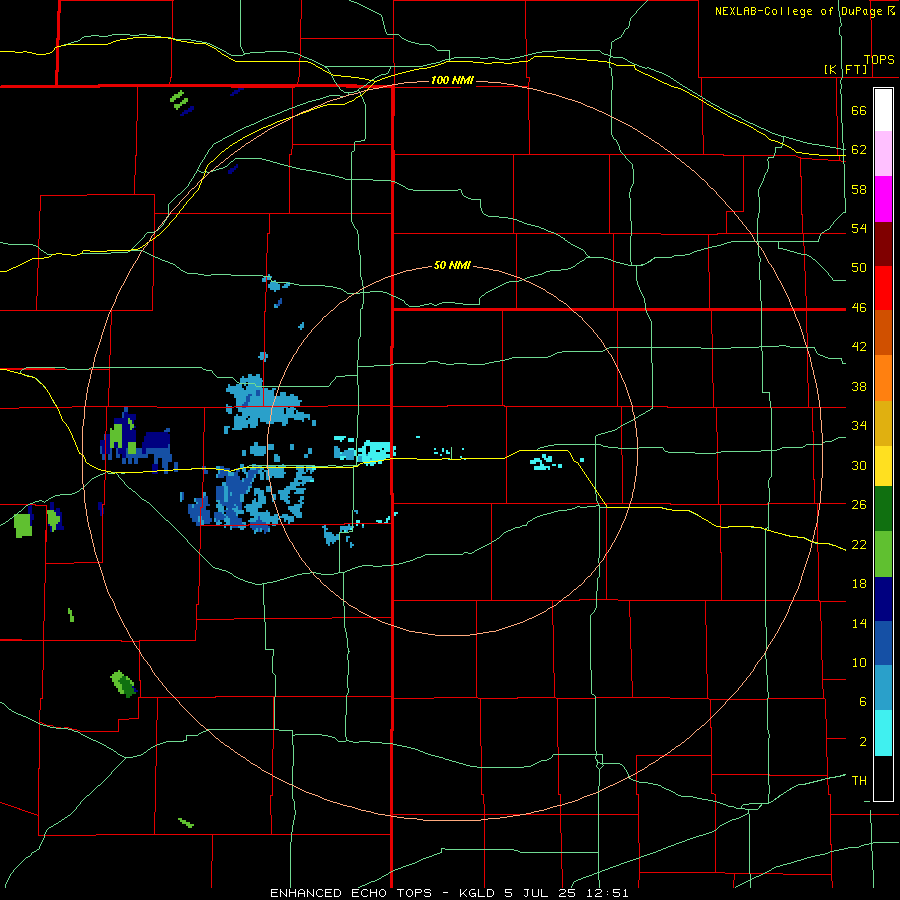Select the bright orange legend color swatch
This screenshot has width=900, height=900.
tap(883, 378)
